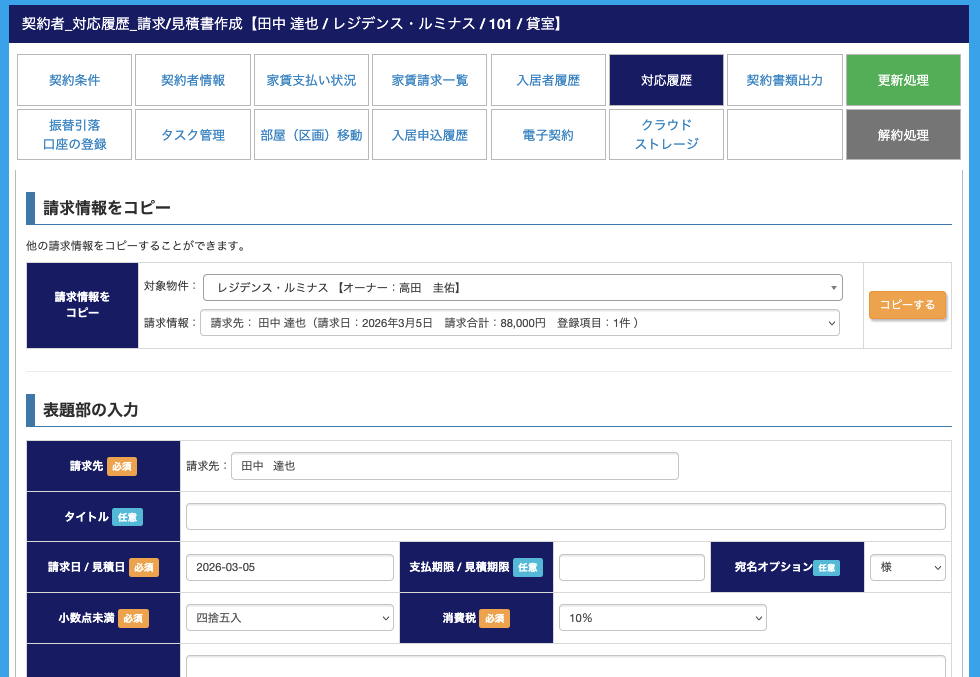Open 振替引落口座の登録 tab
This screenshot has height=677, width=980.
[x=75, y=135]
